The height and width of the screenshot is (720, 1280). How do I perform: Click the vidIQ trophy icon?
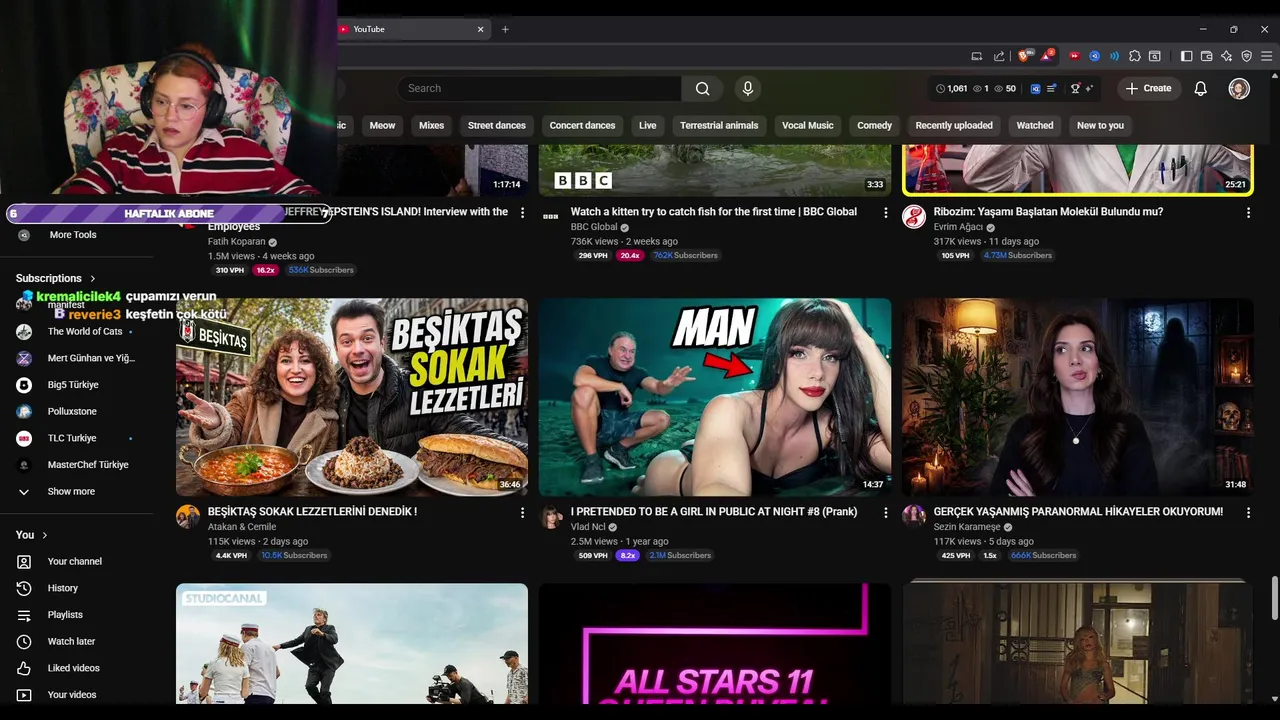point(1075,88)
